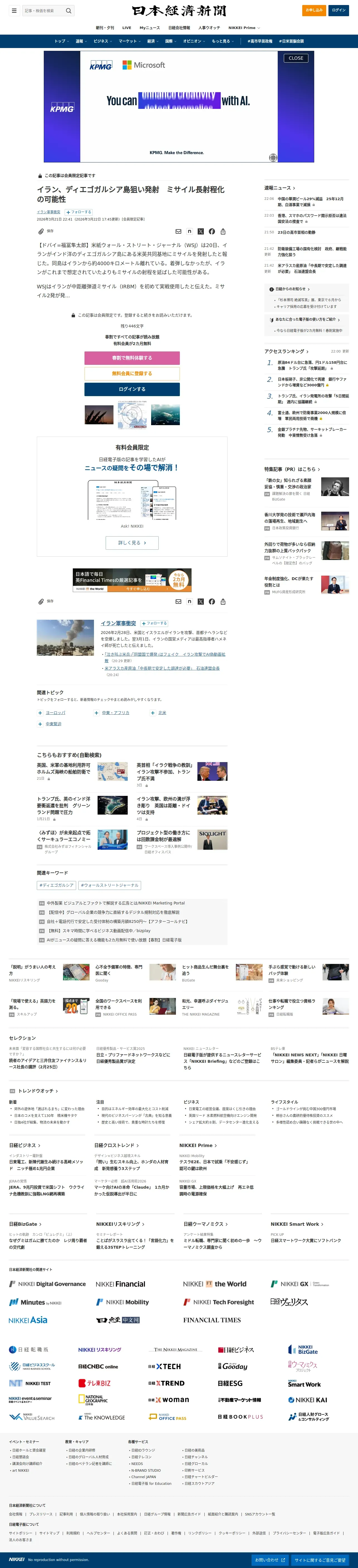Open the NIKKEI Digital Governance logo
The height and width of the screenshot is (1568, 358).
(47, 1284)
